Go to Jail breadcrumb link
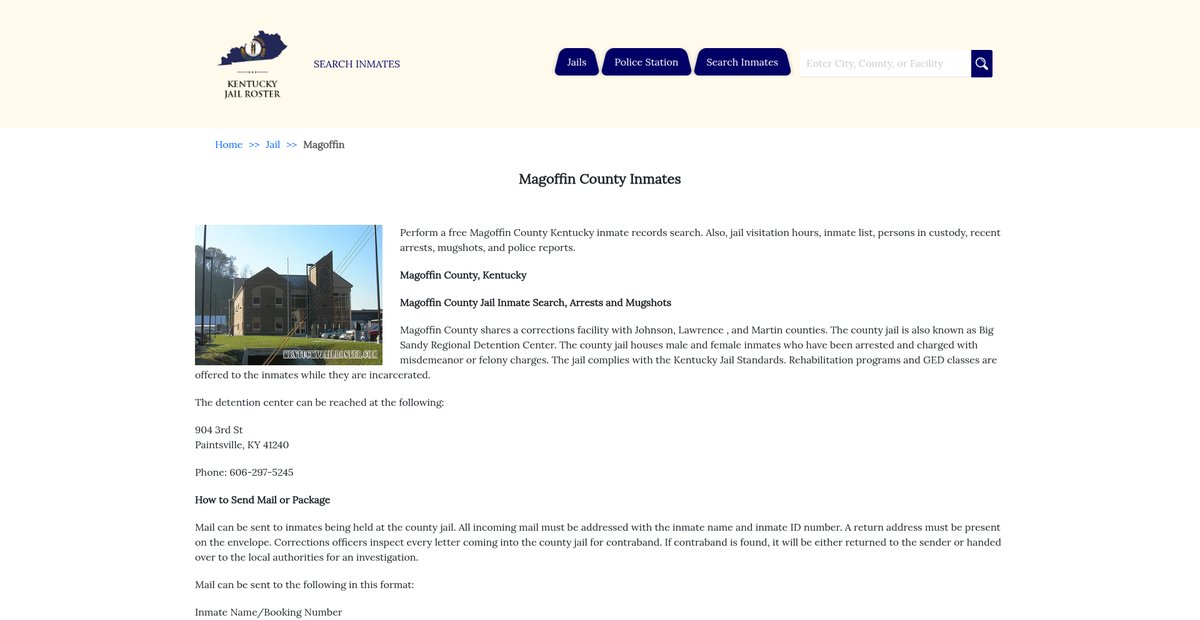 [x=273, y=145]
